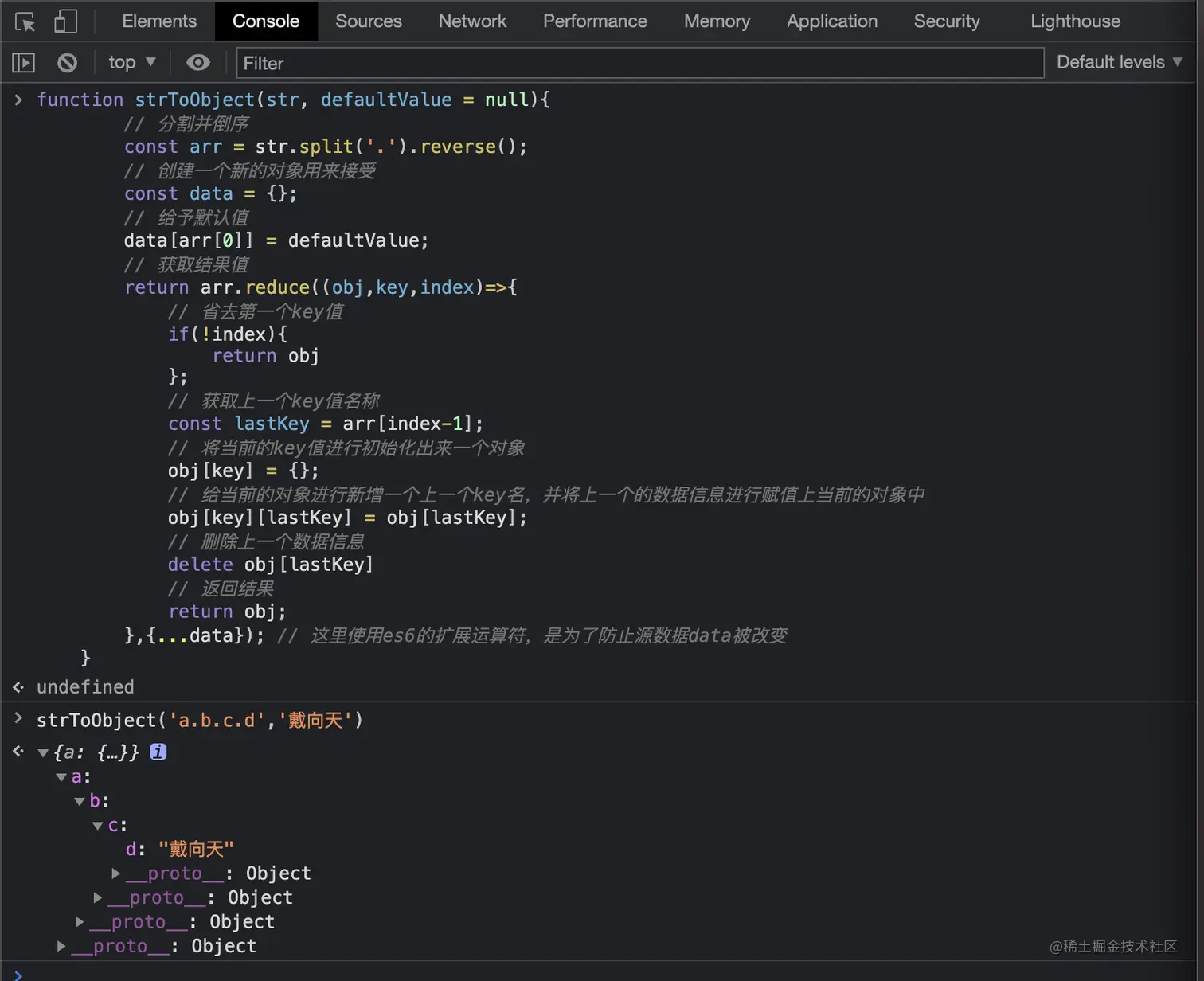Viewport: 1204px width, 981px height.
Task: Expand __proto__ under the d property
Action: (x=116, y=874)
